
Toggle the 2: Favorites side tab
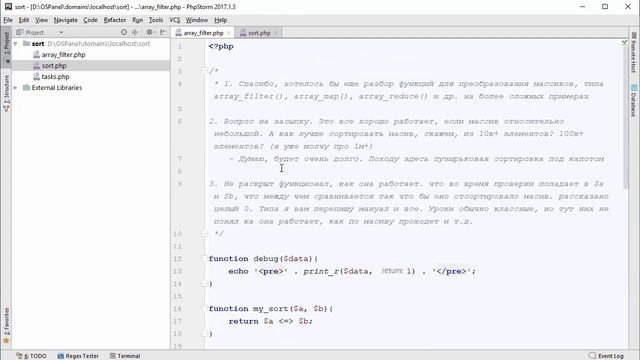6,325
